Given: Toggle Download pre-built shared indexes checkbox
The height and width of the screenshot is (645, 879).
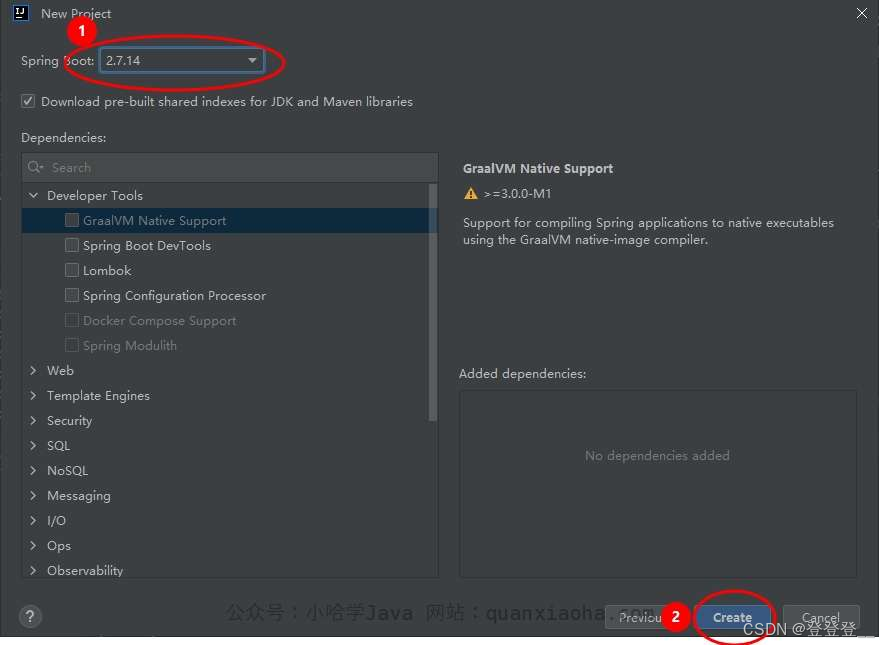Looking at the screenshot, I should 27,101.
